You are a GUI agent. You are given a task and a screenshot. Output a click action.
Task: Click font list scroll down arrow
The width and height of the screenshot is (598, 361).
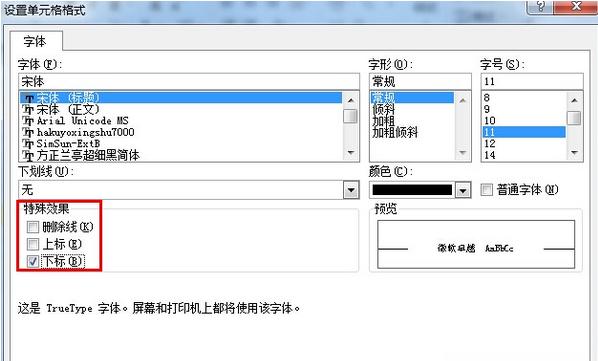point(350,153)
